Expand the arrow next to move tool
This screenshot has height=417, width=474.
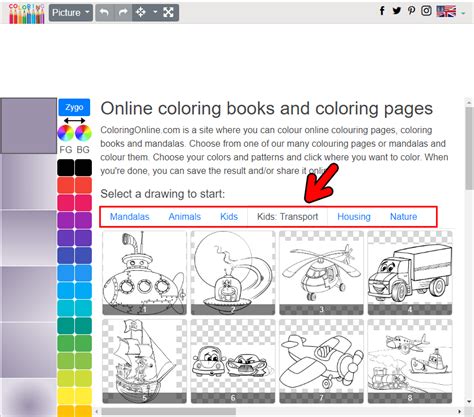coord(155,12)
